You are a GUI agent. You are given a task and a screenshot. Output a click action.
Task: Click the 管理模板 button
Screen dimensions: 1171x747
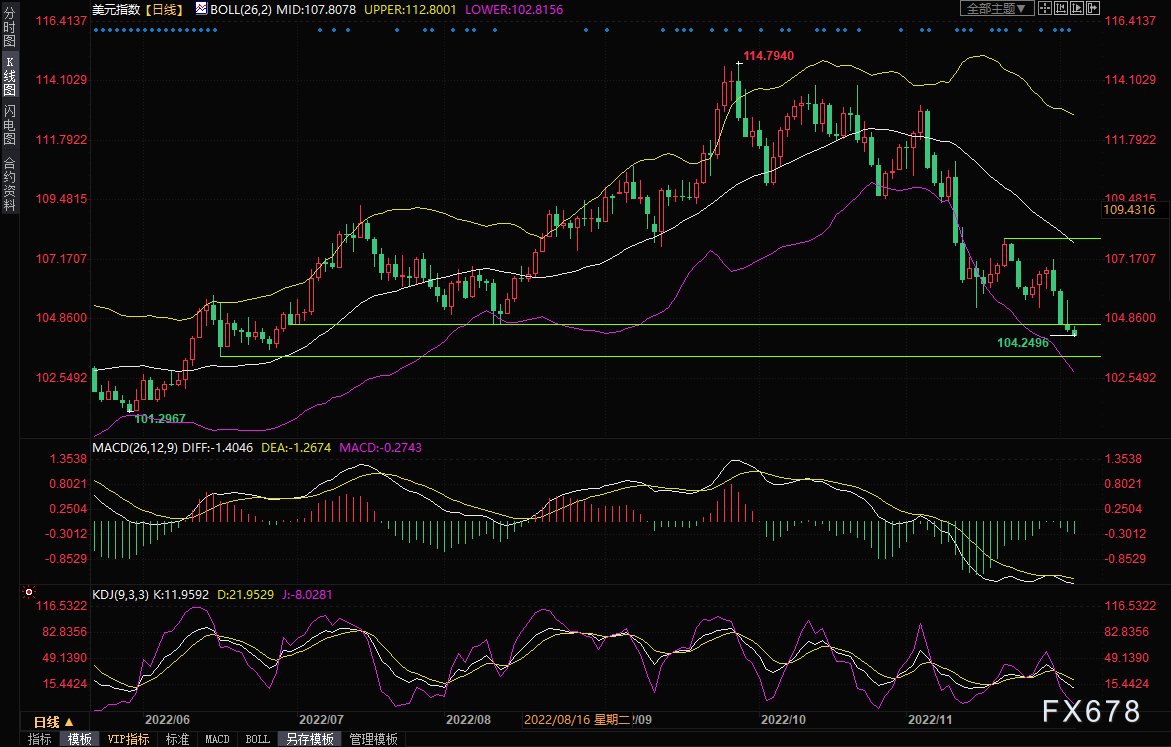click(373, 739)
